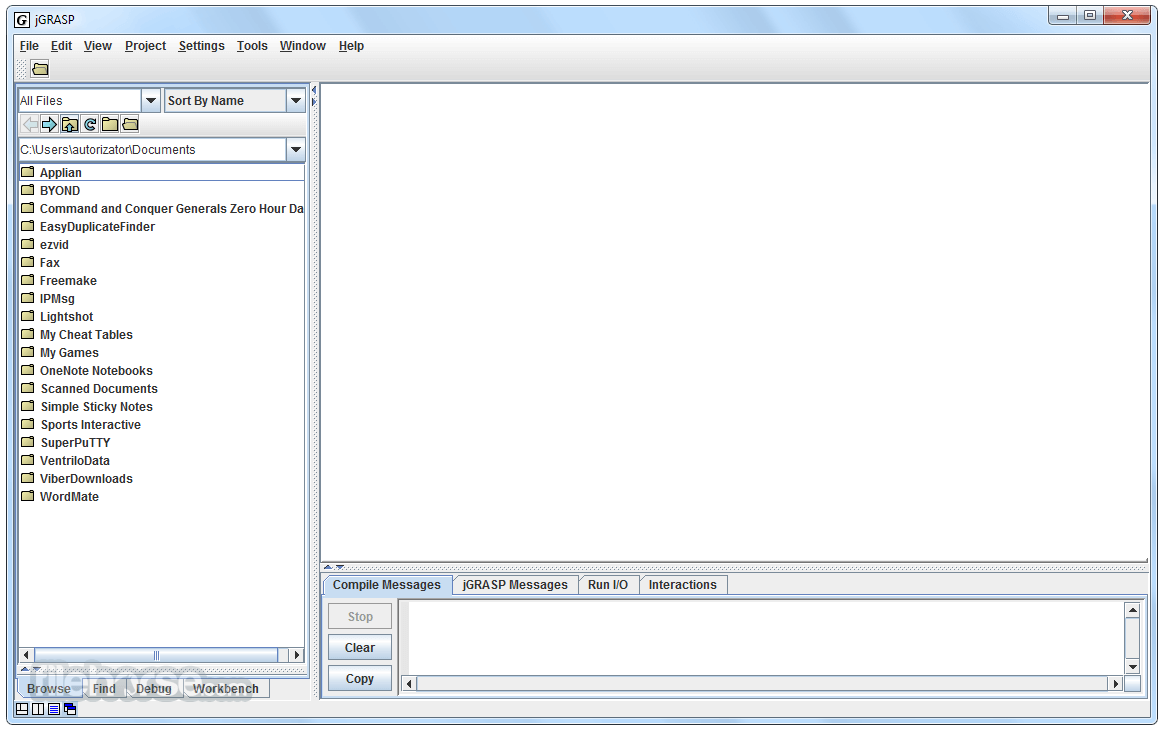Click the overlapping windows cascade icon in the status bar
The width and height of the screenshot is (1165, 732).
pos(70,709)
